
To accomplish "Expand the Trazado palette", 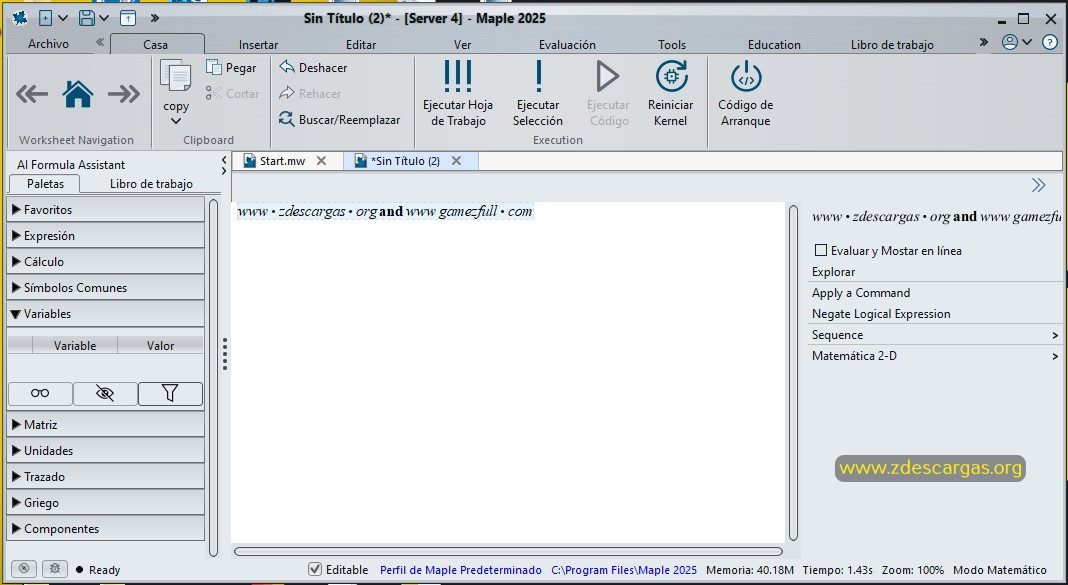I will (x=106, y=476).
